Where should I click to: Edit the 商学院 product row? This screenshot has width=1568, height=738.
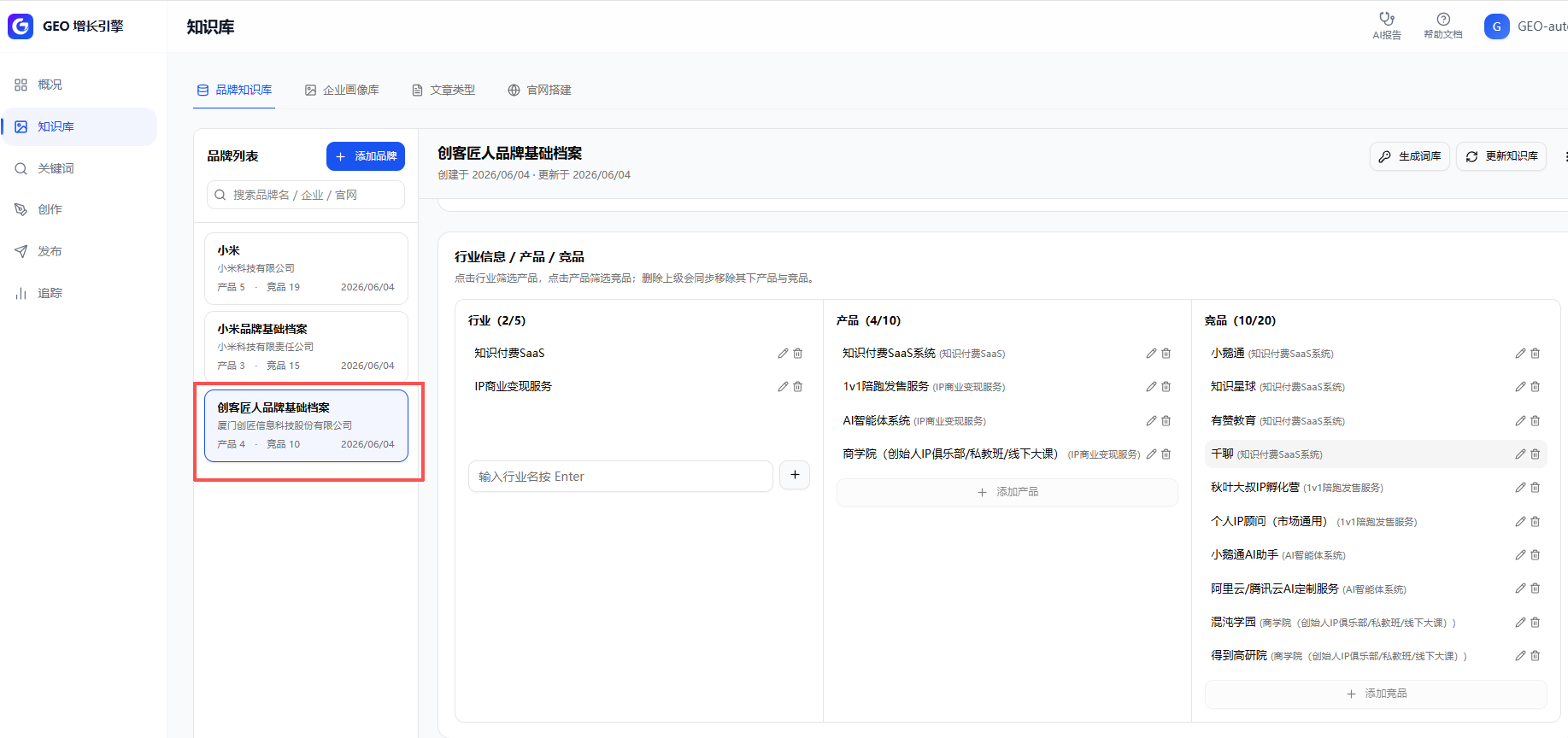pos(1151,454)
